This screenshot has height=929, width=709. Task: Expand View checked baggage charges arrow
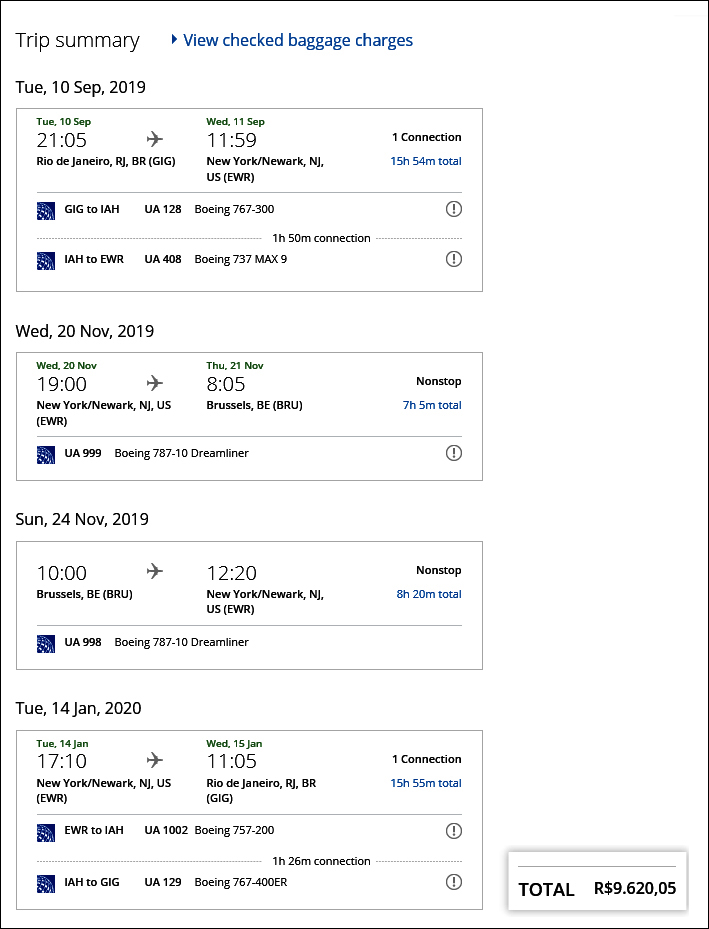pos(175,40)
